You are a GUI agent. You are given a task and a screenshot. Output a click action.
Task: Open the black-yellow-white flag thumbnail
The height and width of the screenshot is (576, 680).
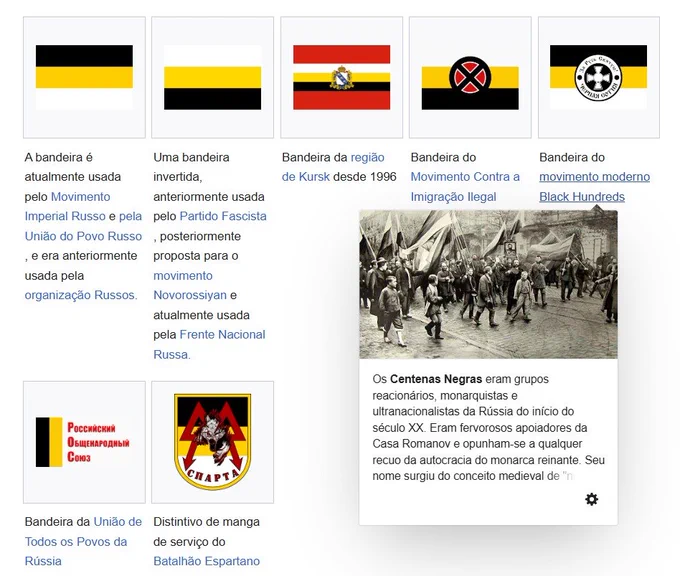(x=84, y=77)
